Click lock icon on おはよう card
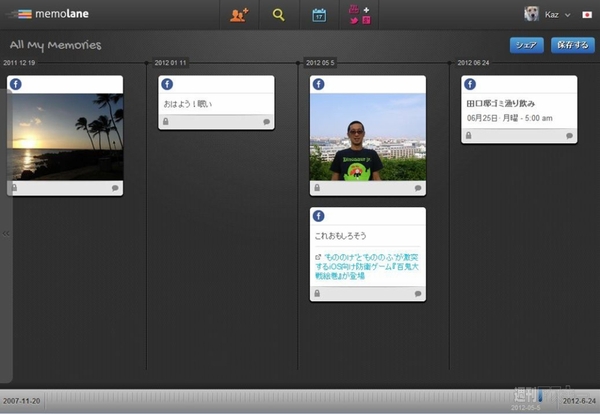The image size is (600, 414). point(166,121)
